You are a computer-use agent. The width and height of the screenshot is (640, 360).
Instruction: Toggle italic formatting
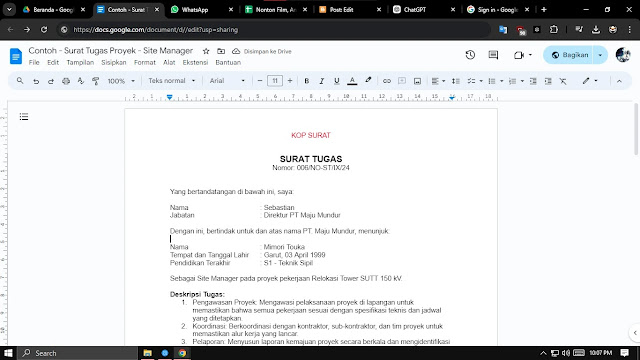(x=322, y=81)
